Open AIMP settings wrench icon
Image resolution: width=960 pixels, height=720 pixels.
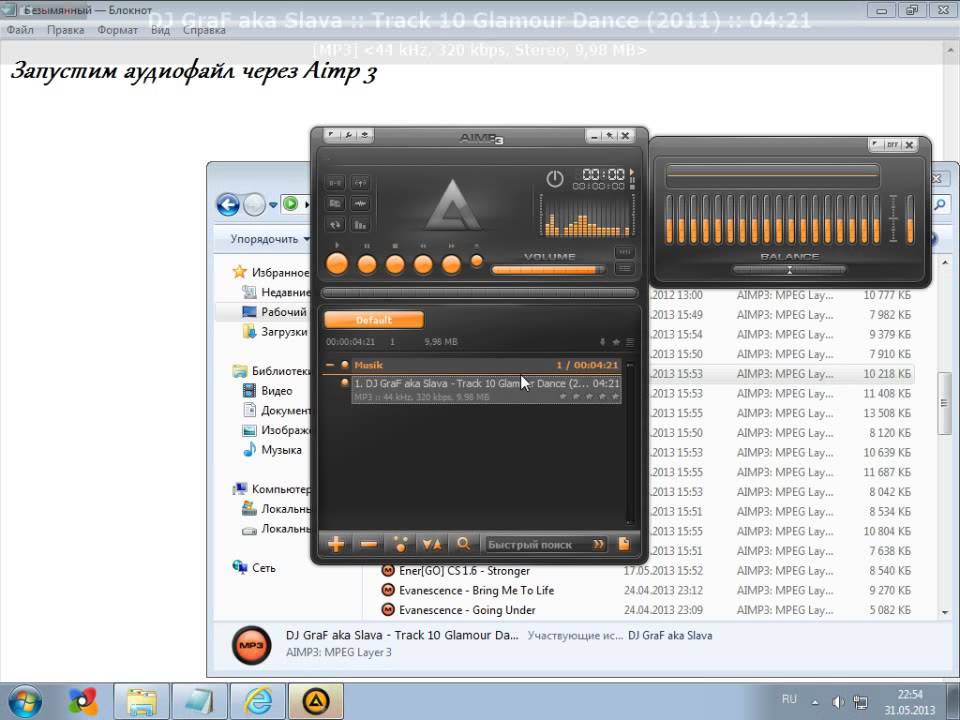(x=348, y=135)
